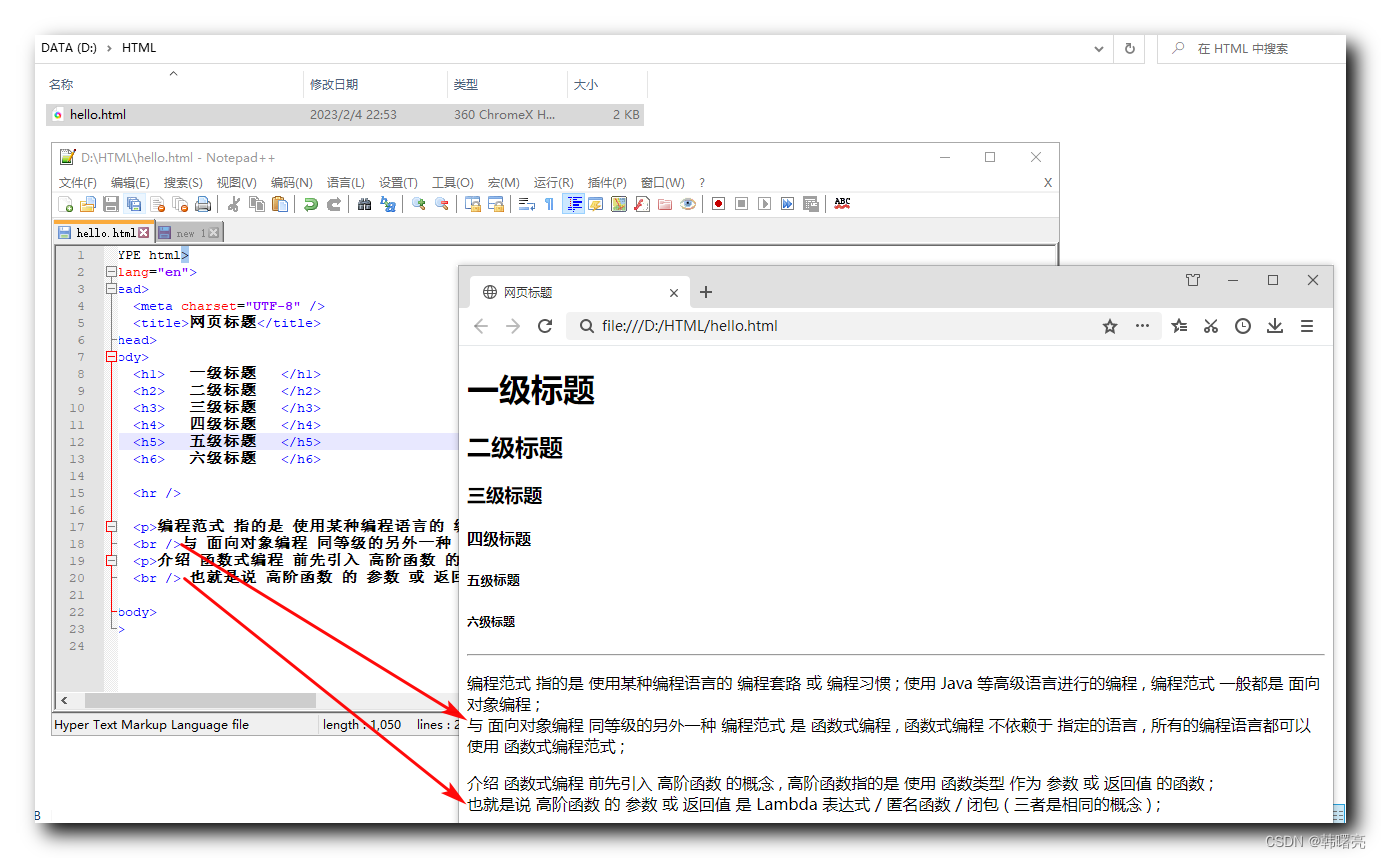The width and height of the screenshot is (1381, 858).
Task: Open 文件(F) menu in Notepad++
Action: (78, 182)
